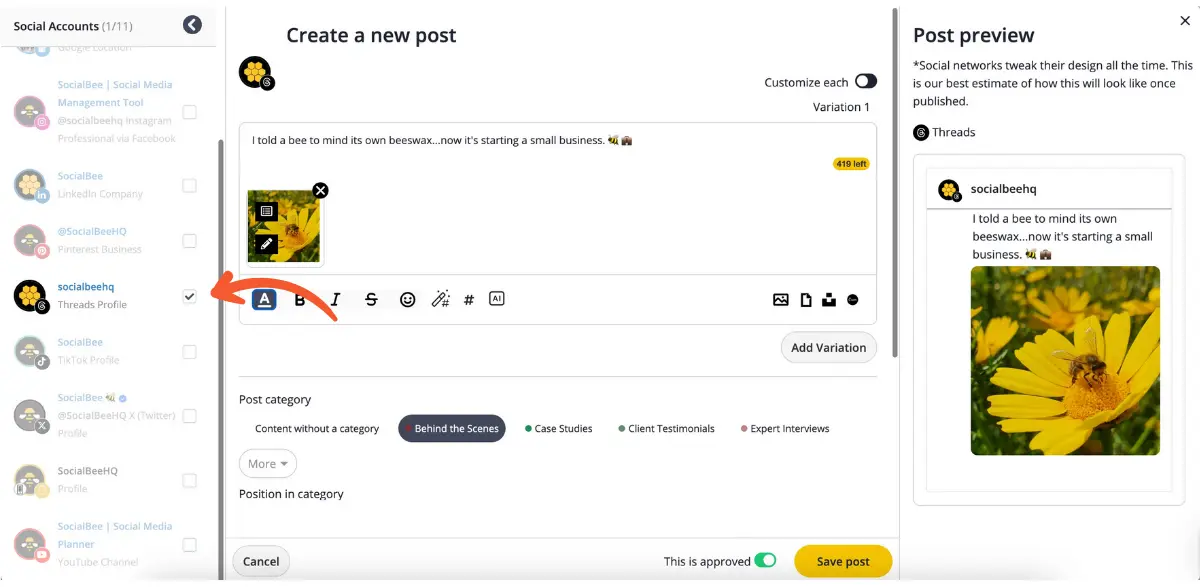1200x587 pixels.
Task: Open the AI content assistant
Action: pyautogui.click(x=497, y=298)
